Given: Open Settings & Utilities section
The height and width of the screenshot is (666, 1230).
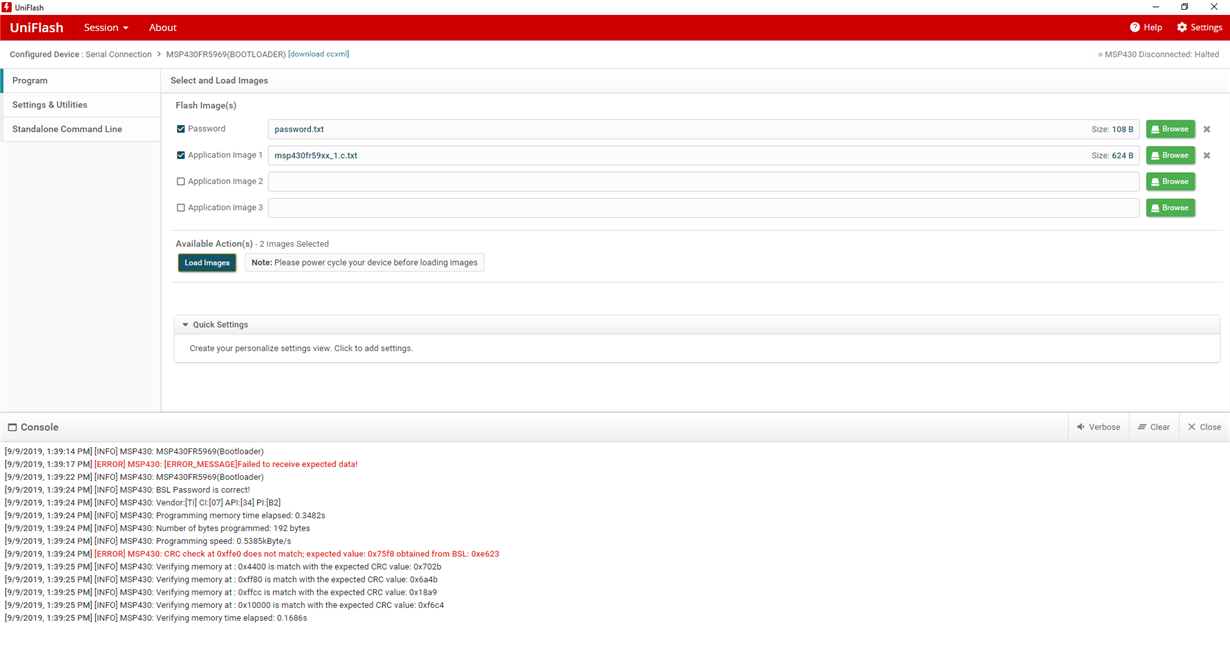Looking at the screenshot, I should tap(81, 105).
